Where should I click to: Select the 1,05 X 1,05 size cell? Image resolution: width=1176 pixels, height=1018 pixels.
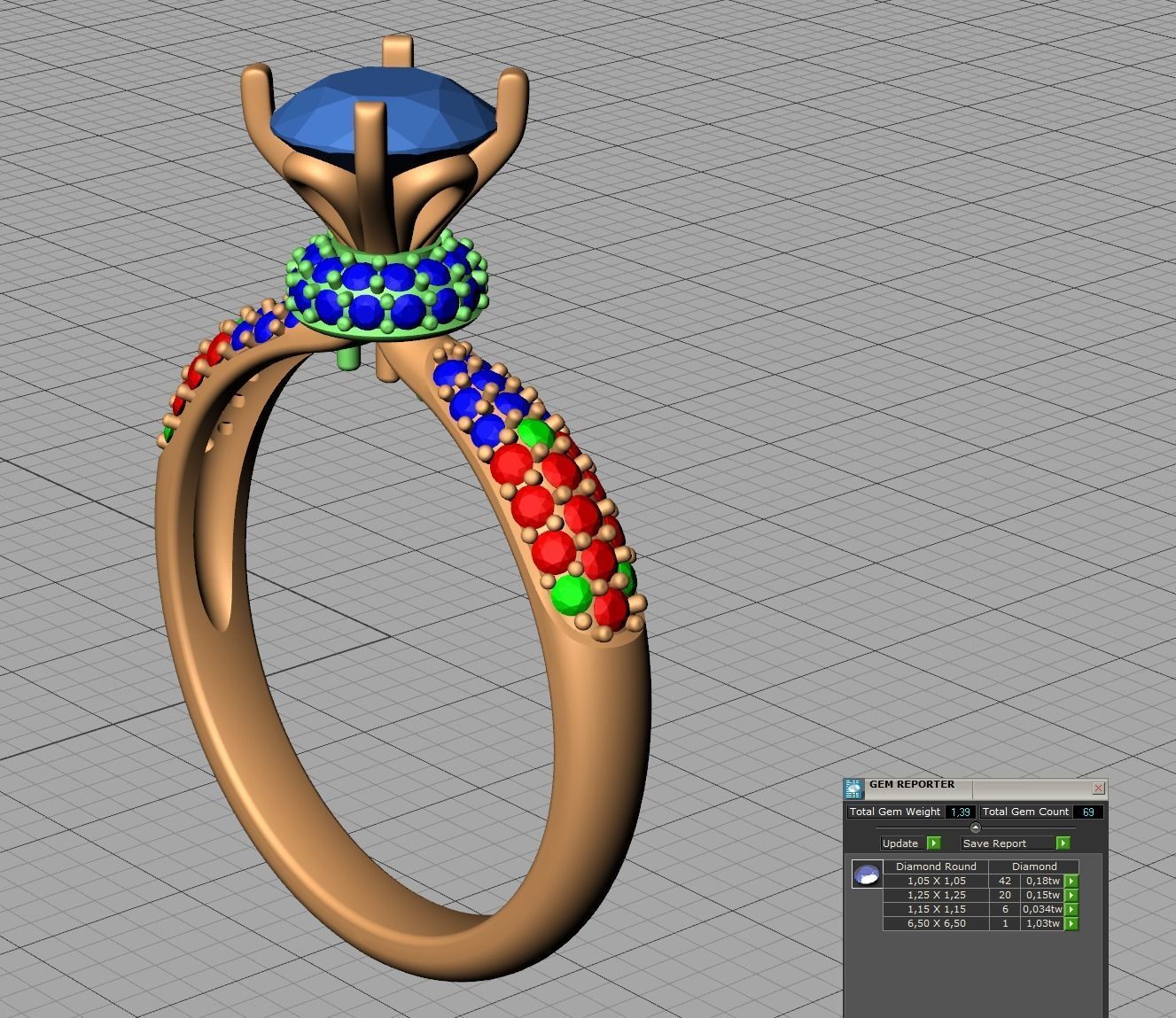[936, 881]
